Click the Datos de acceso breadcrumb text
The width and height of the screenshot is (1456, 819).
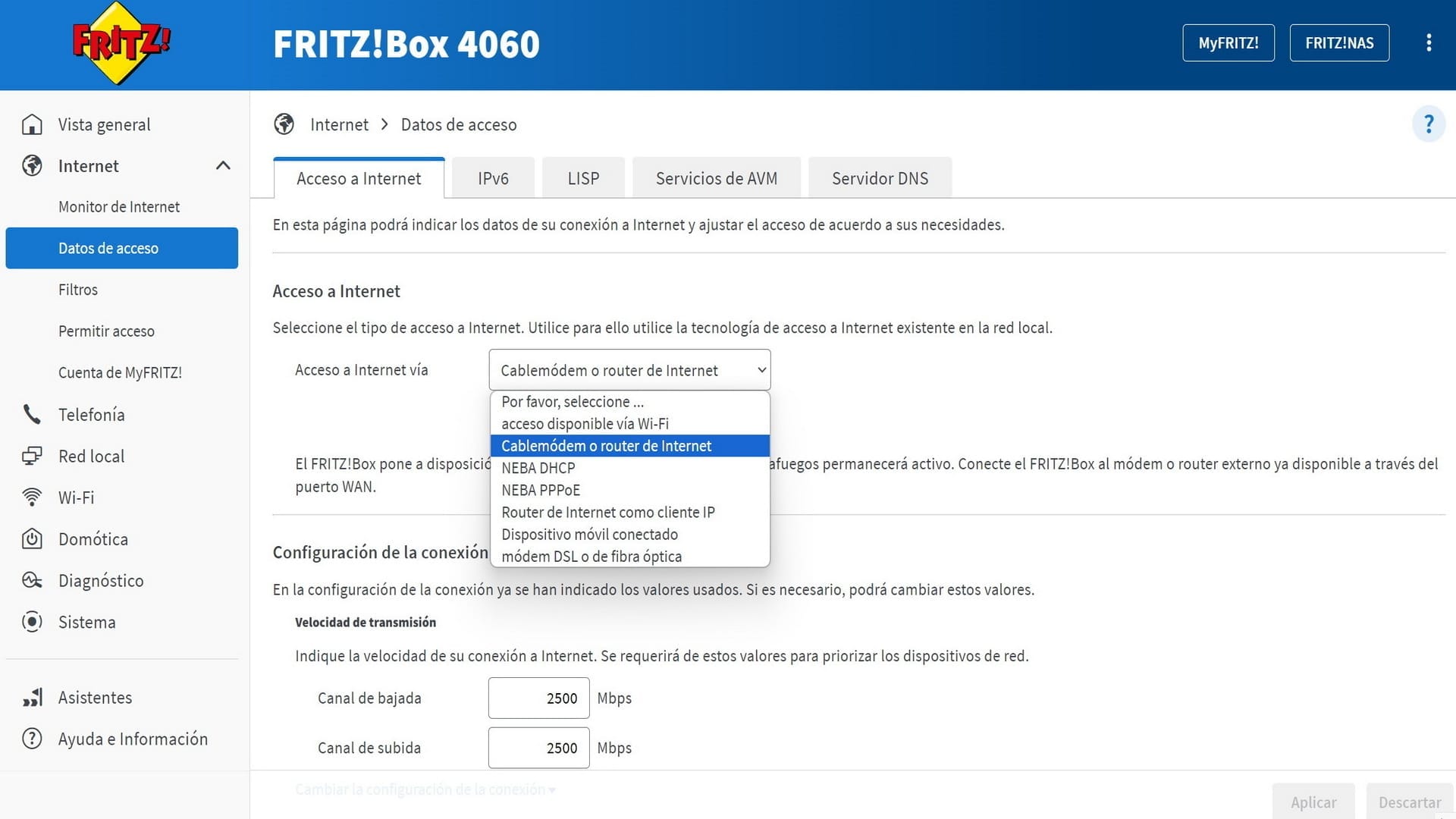point(459,124)
